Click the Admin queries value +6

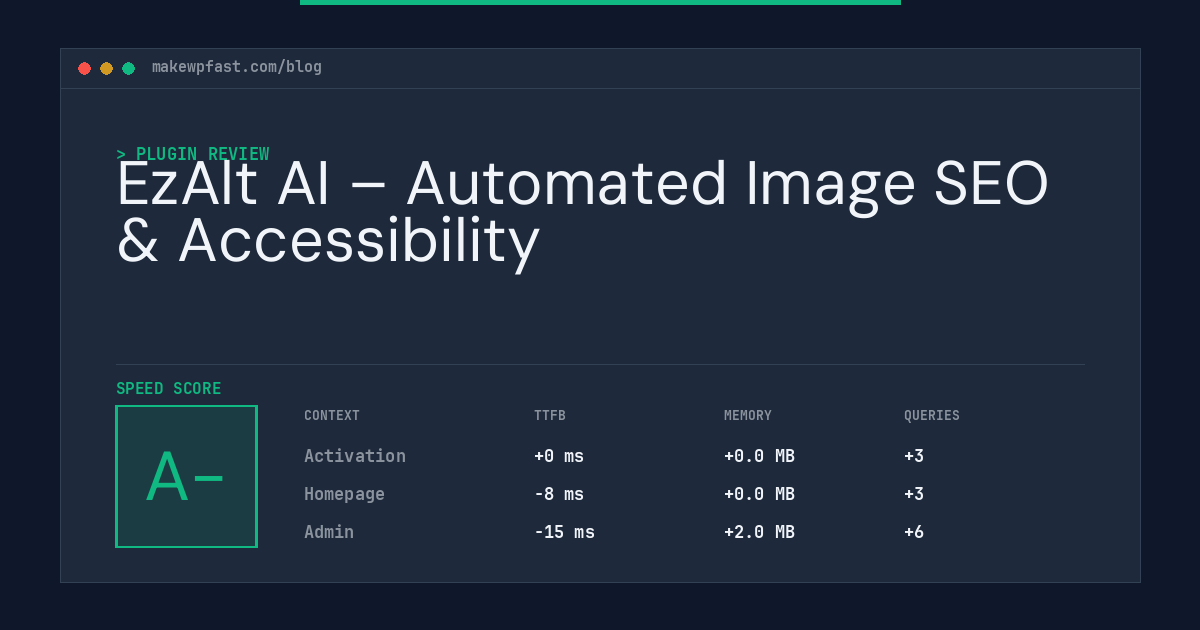pos(914,532)
